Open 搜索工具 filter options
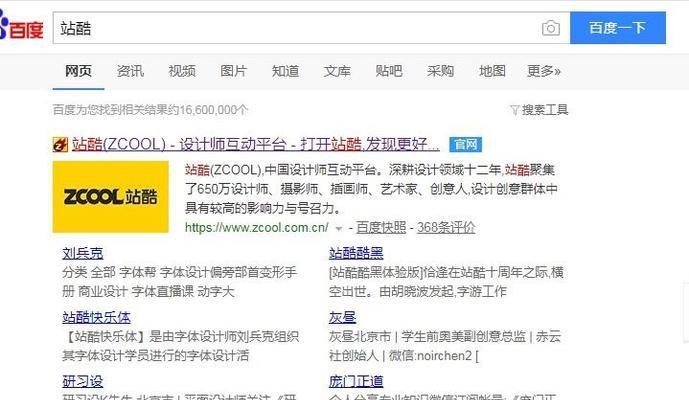 point(545,110)
